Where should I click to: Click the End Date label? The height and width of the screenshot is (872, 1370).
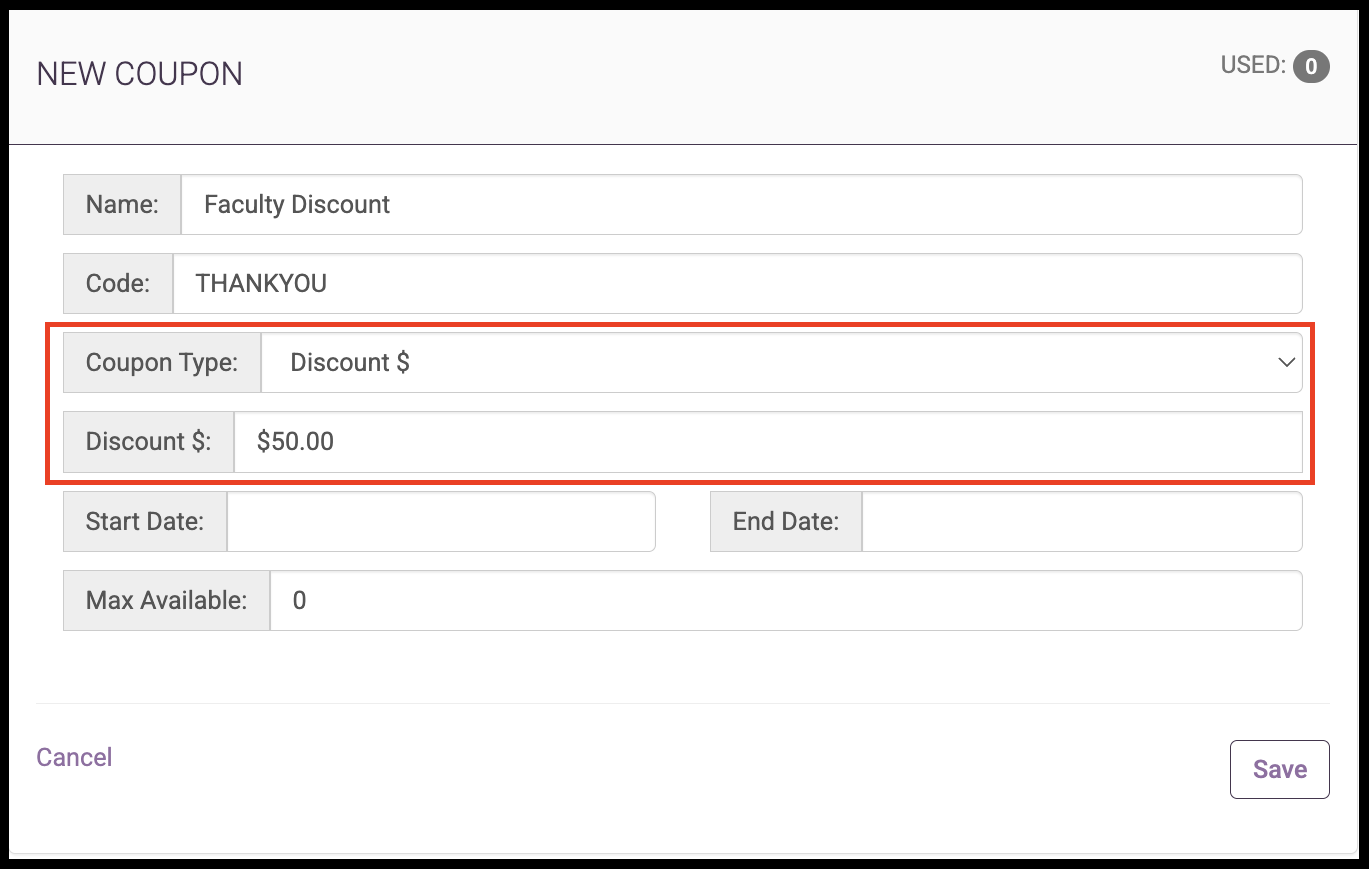[x=786, y=521]
